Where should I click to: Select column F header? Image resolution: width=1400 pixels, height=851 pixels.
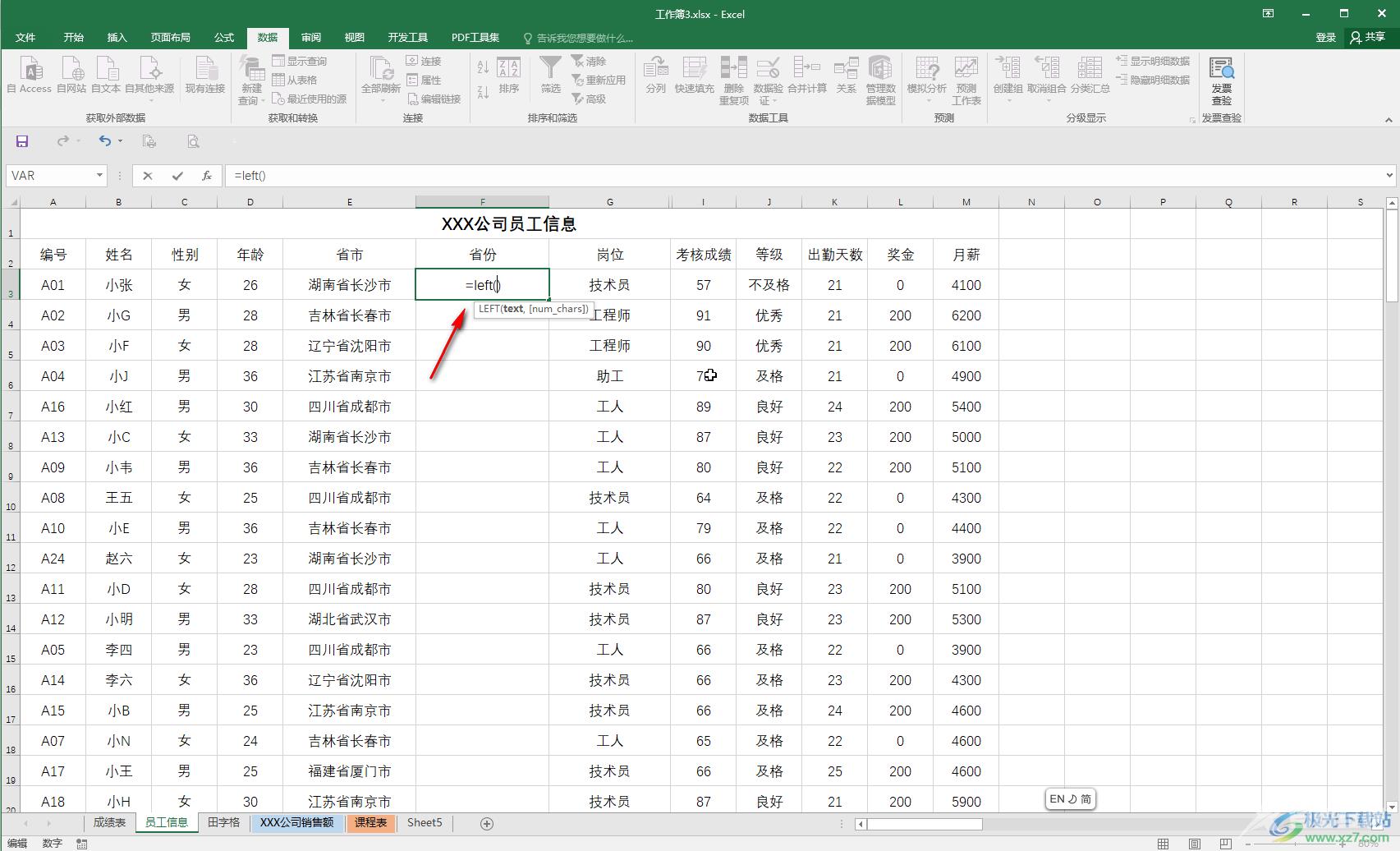(482, 202)
